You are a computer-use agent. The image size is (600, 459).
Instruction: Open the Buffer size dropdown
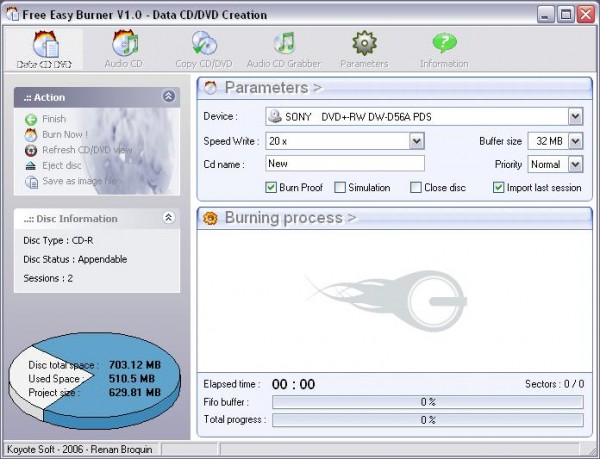click(575, 141)
